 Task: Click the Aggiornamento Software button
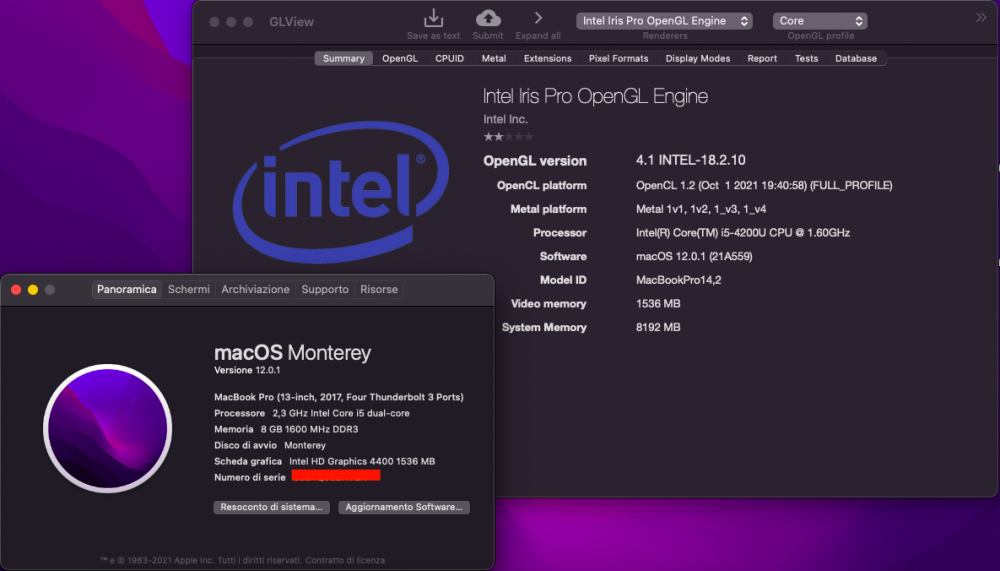[404, 507]
